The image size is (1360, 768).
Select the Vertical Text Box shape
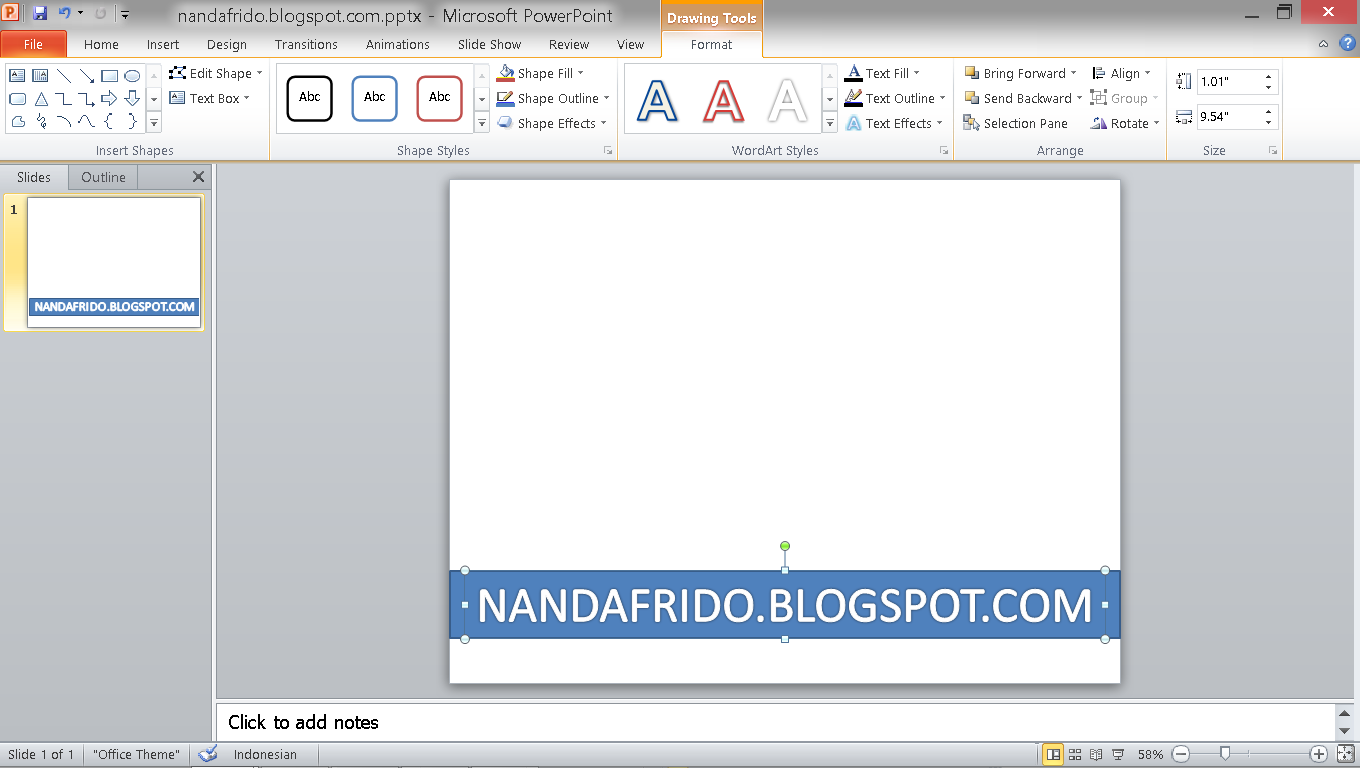tap(40, 75)
